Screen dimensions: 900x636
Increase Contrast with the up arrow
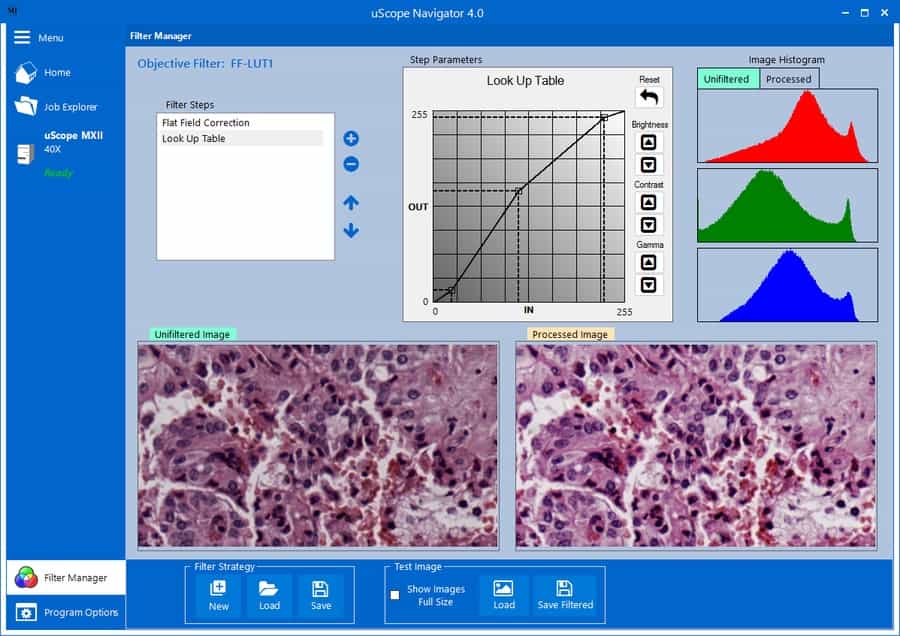pos(648,203)
